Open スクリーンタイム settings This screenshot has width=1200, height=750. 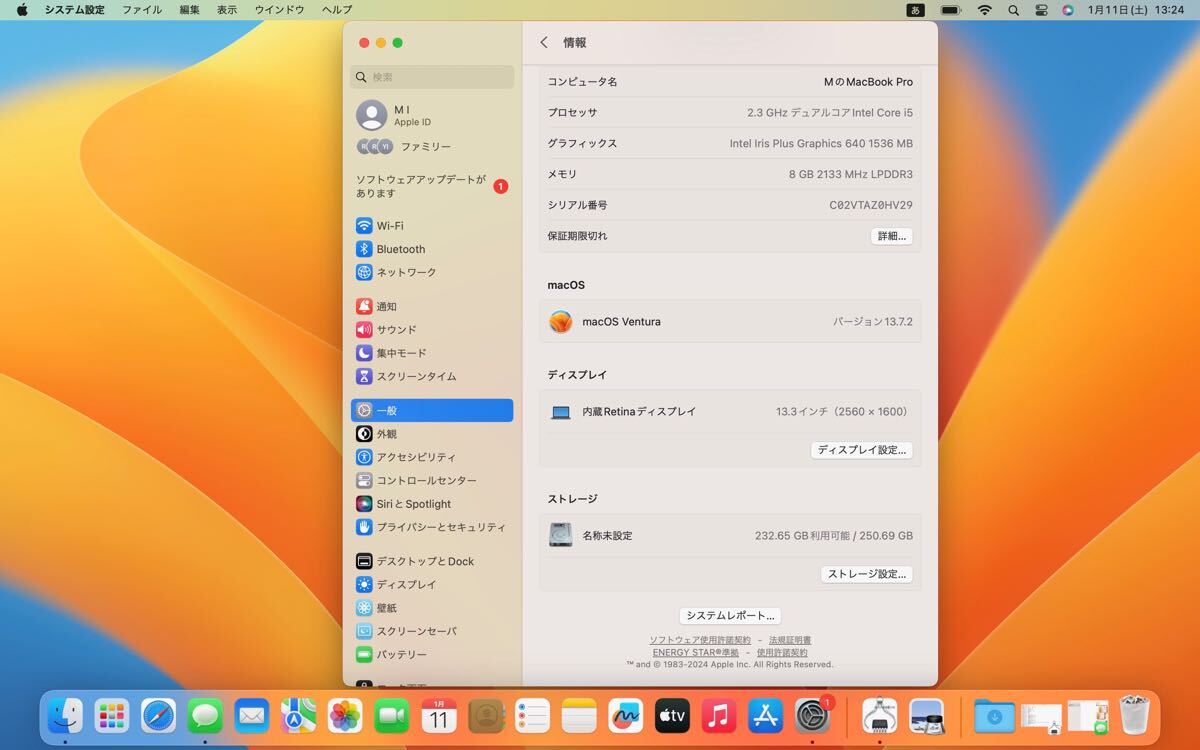432,376
